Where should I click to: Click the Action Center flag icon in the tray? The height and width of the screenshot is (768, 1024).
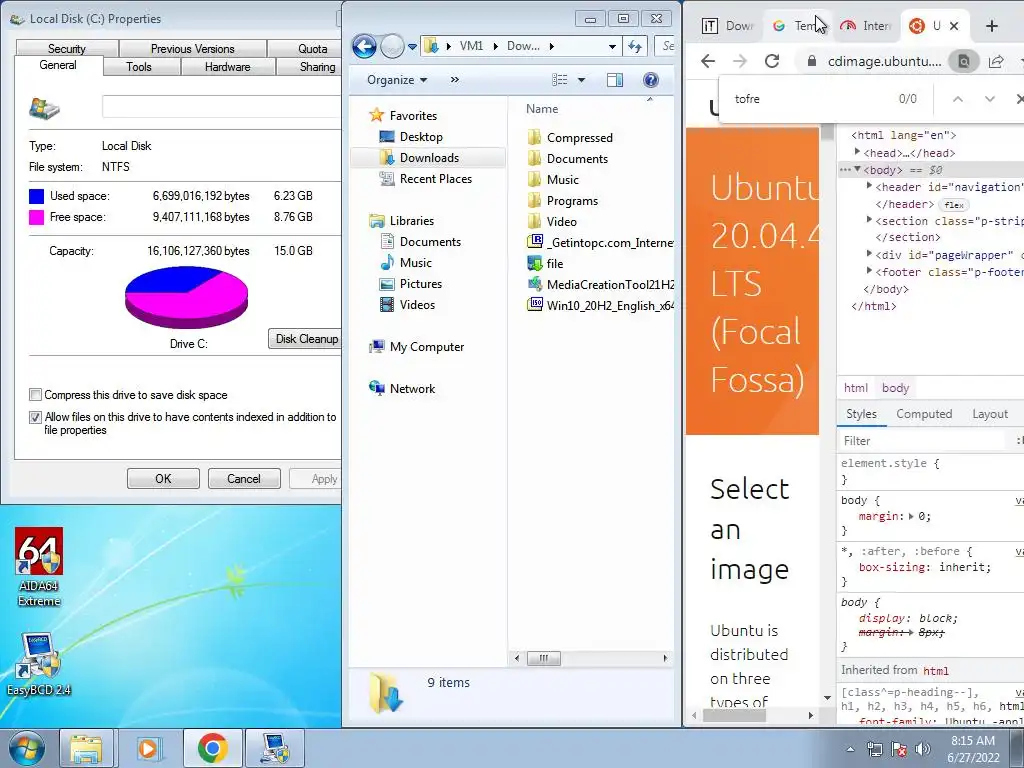899,749
